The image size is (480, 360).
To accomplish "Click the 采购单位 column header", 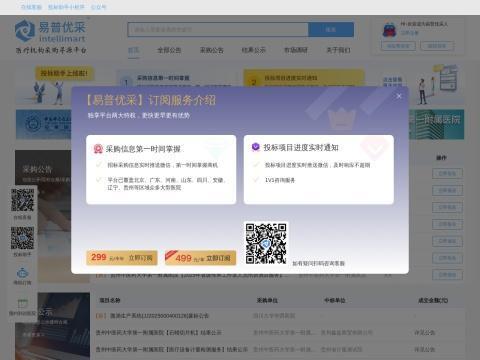I will point(267,300).
